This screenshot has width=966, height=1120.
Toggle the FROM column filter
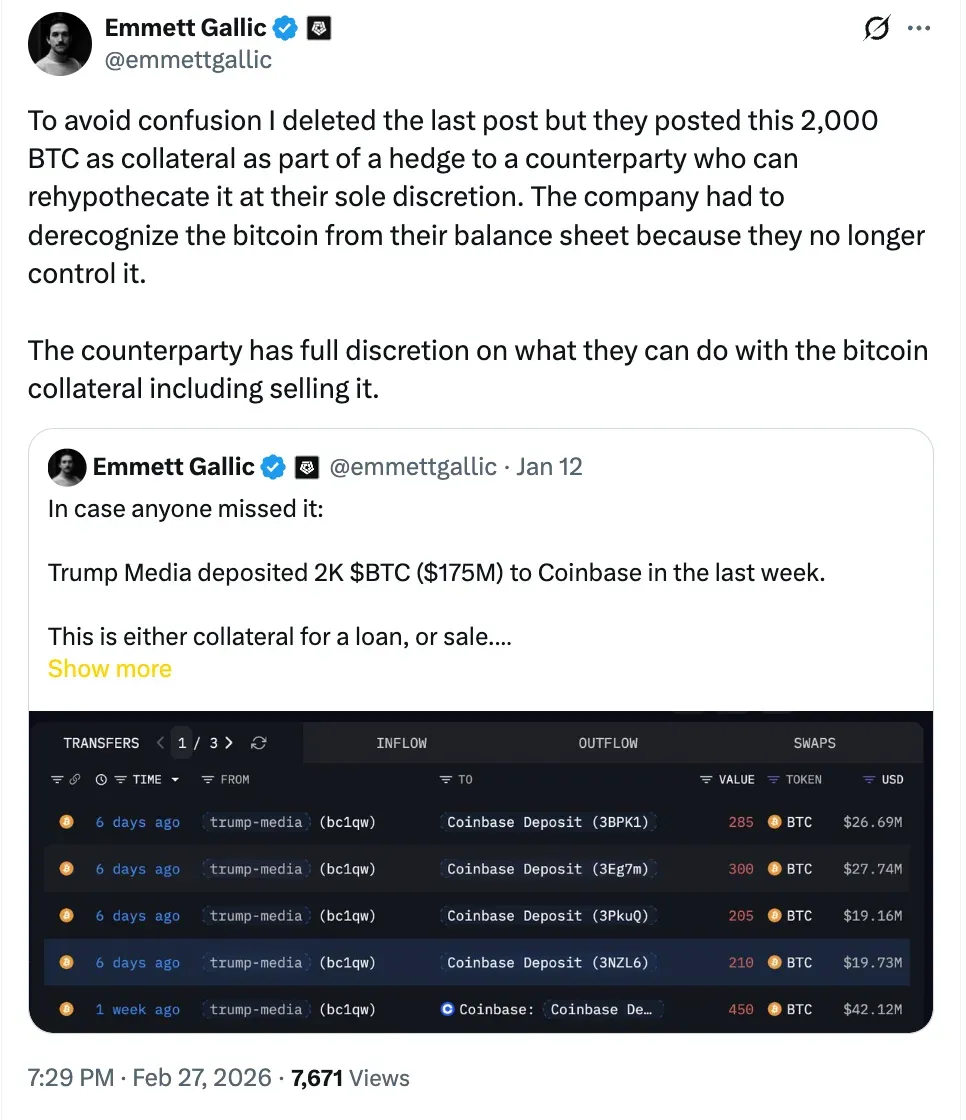206,779
